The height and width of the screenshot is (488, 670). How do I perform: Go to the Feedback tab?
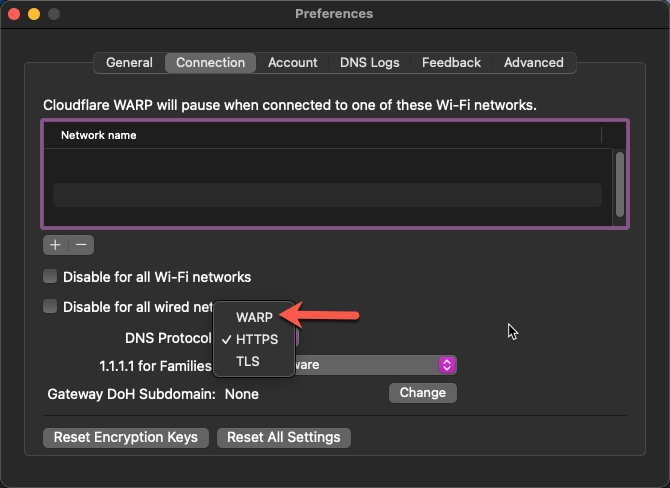[x=451, y=63]
